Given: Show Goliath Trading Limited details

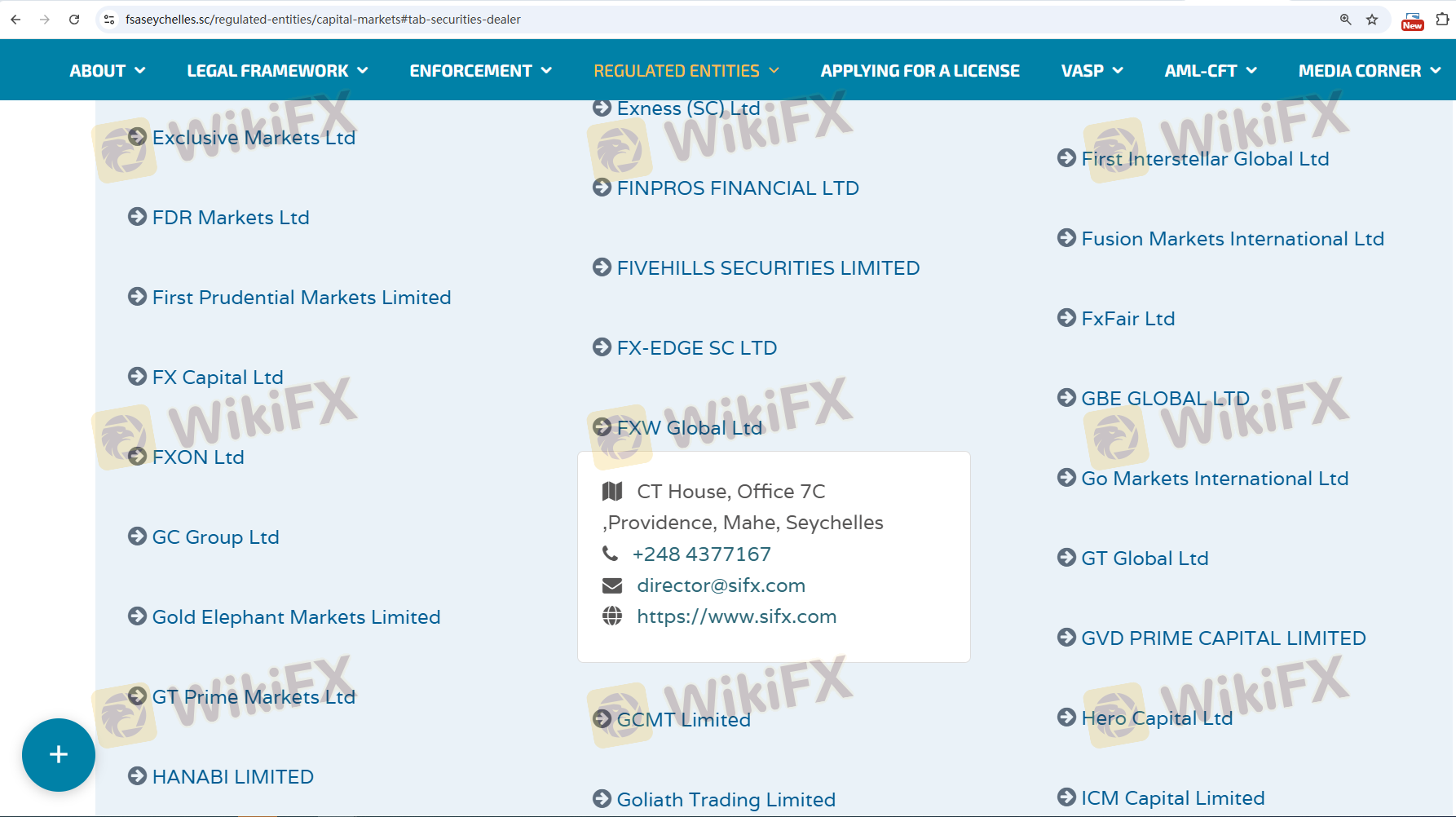Looking at the screenshot, I should [714, 800].
